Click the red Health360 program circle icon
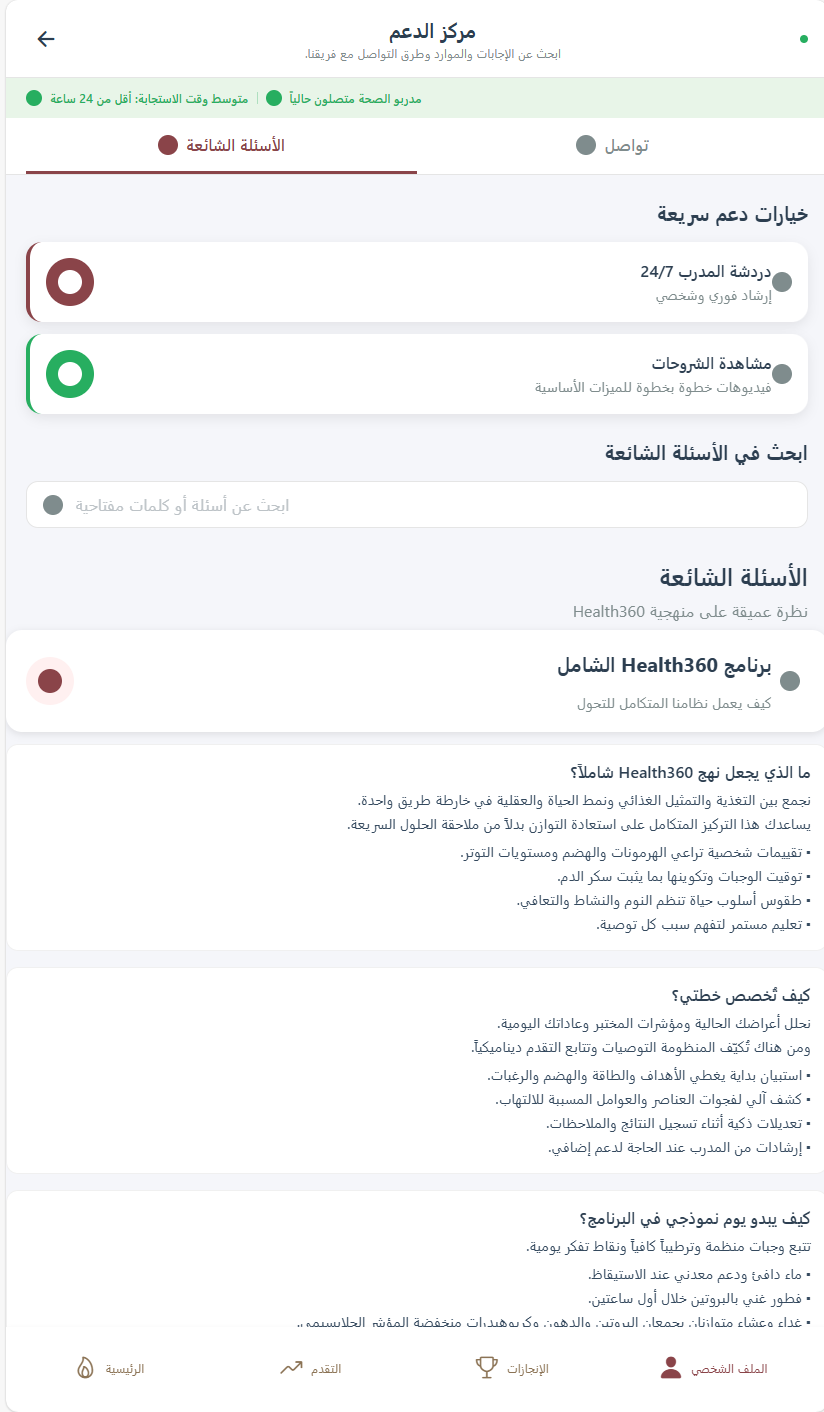The width and height of the screenshot is (824, 1412). (x=50, y=681)
